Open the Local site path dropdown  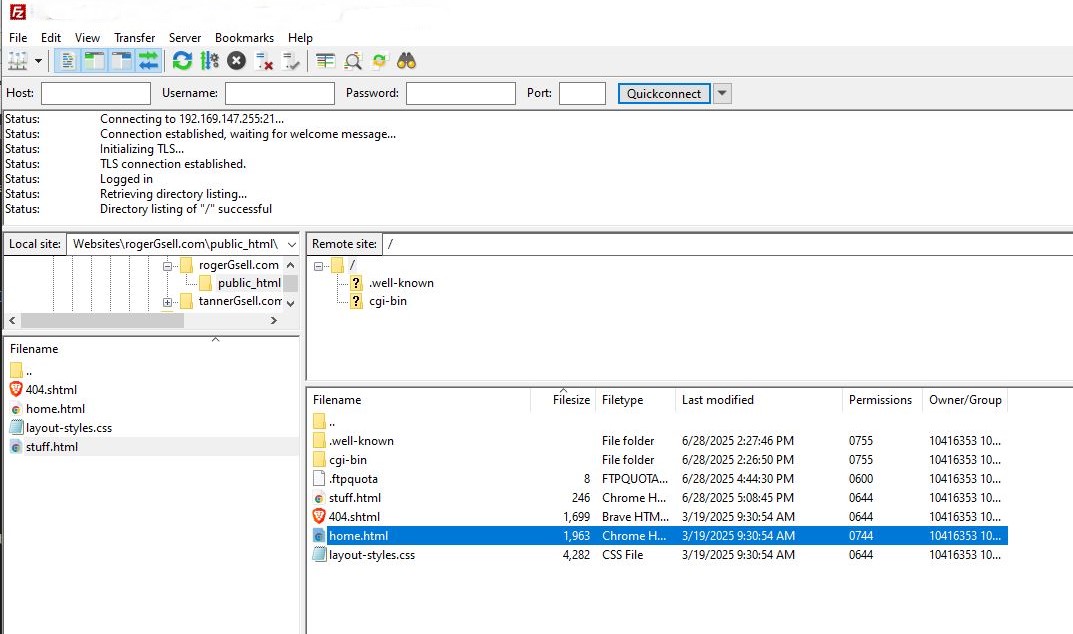[291, 244]
